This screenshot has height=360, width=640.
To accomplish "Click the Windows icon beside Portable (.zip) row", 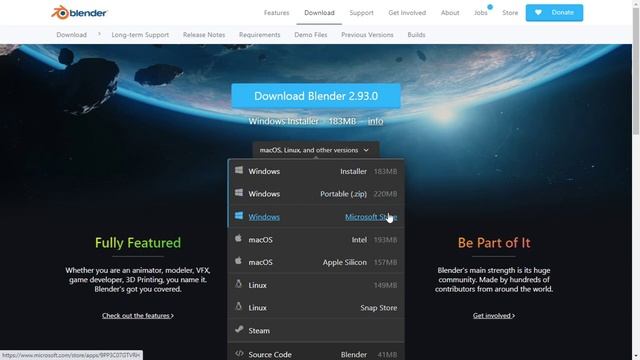I will tap(239, 193).
